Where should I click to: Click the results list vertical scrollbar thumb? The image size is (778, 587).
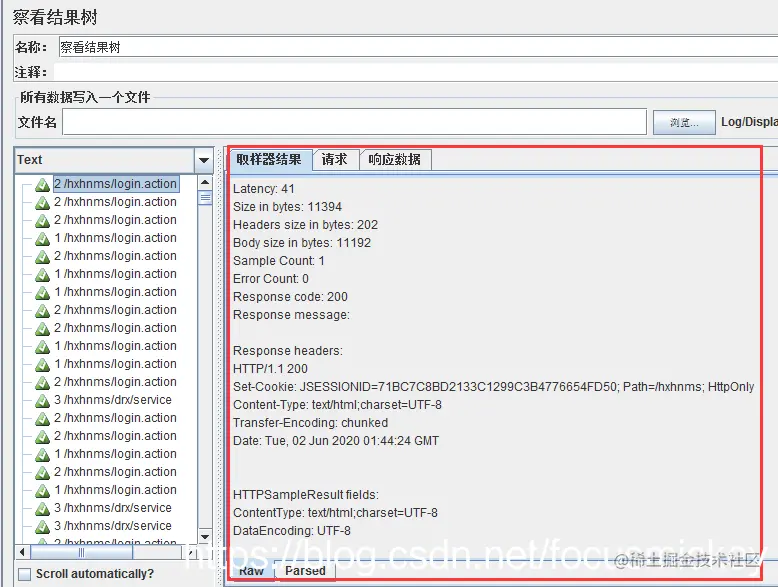(205, 198)
